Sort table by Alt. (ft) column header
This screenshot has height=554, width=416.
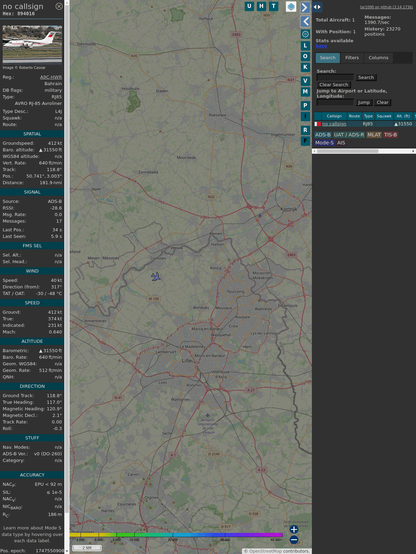(x=403, y=116)
